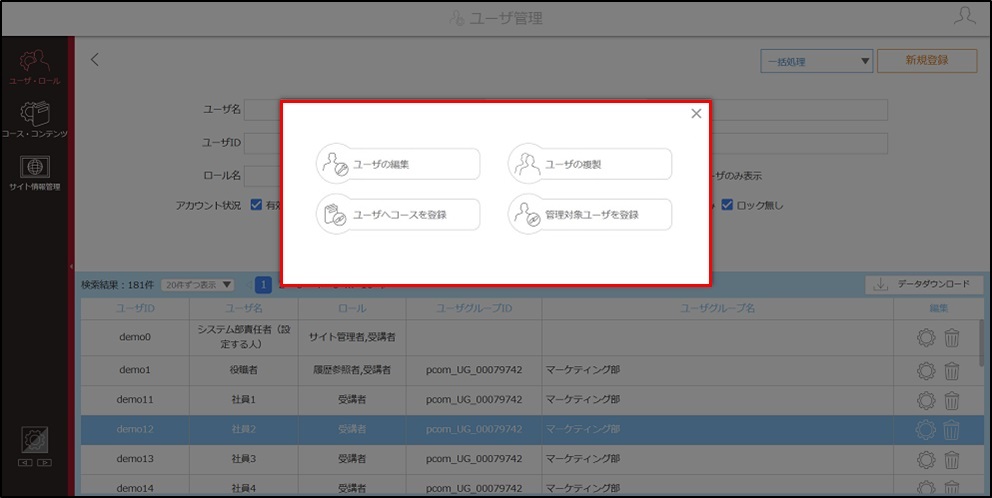The height and width of the screenshot is (498, 992).
Task: Click delete trash icon for demo1 row
Action: coord(952,370)
